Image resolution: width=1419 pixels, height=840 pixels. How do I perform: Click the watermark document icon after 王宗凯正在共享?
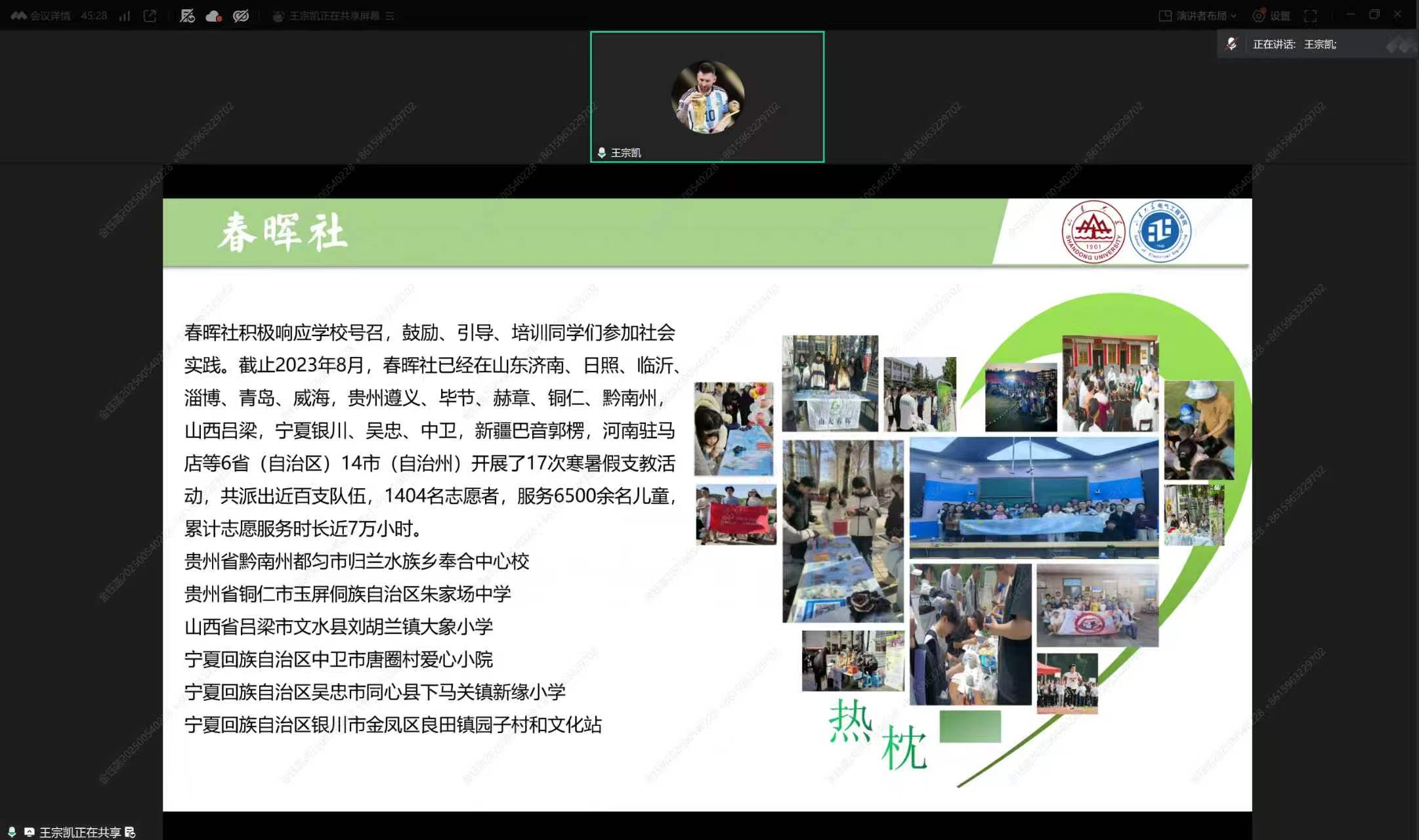(130, 831)
